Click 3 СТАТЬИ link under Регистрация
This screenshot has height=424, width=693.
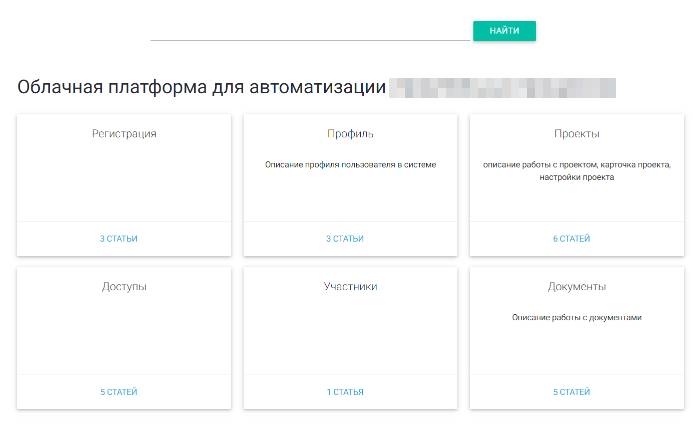pos(119,239)
